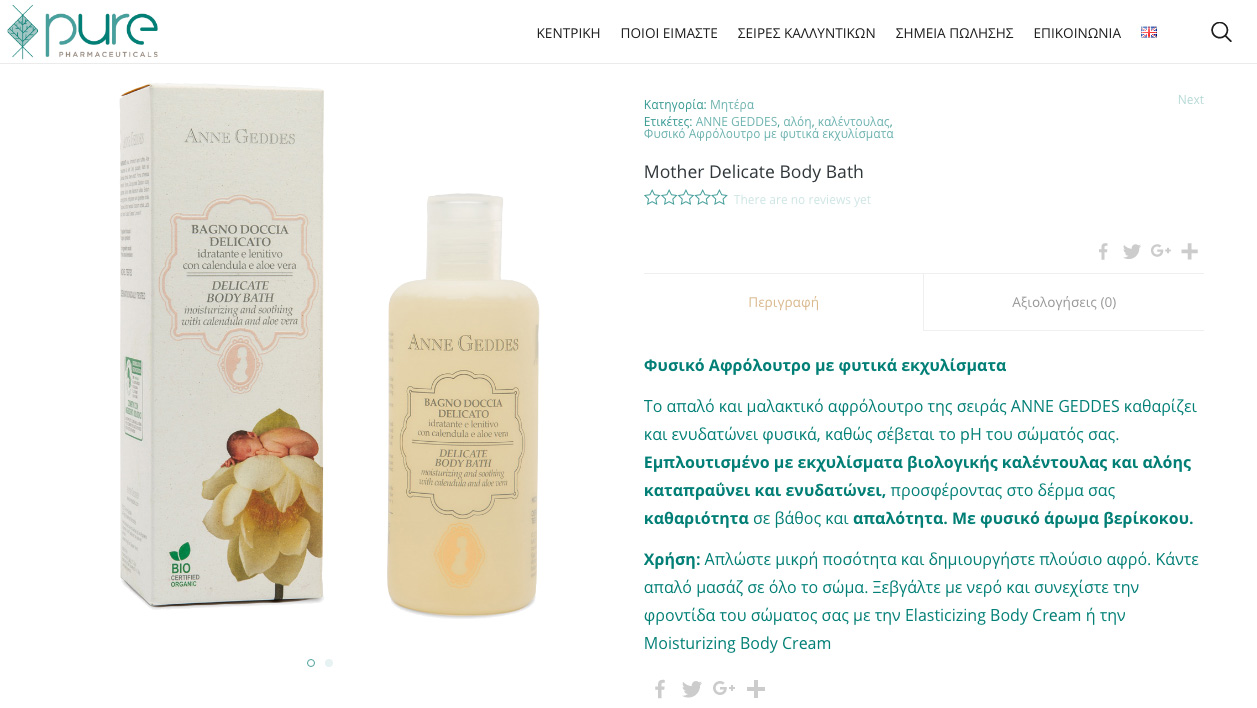Share on Facebook using the top icon
The image size is (1257, 708).
pos(1103,251)
